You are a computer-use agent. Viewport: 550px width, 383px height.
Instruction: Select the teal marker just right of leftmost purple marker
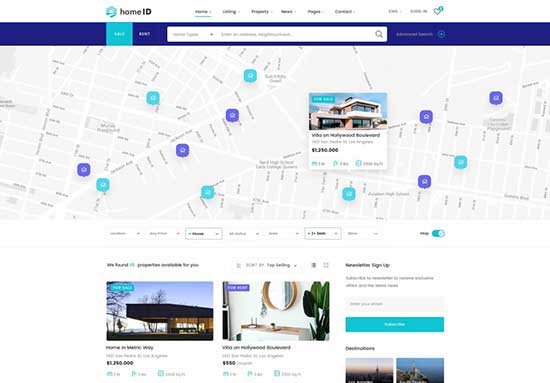103,184
